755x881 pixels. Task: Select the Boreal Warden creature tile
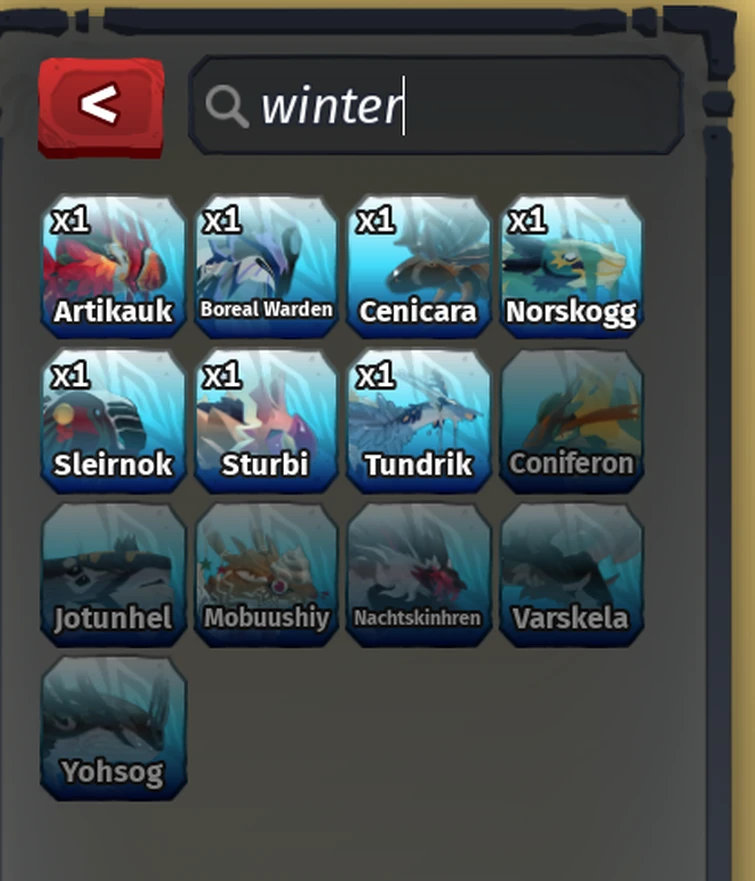[x=266, y=266]
